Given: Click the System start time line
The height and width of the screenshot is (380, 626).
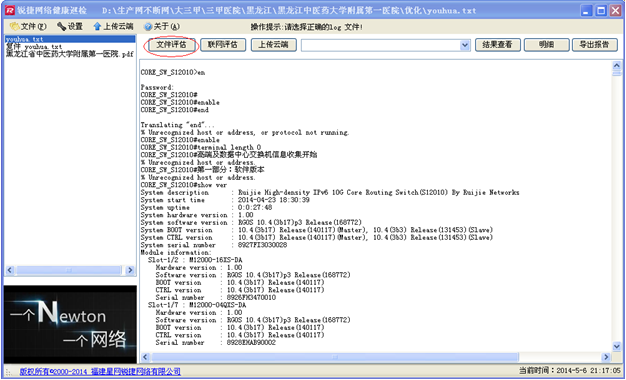Looking at the screenshot, I should pos(225,200).
